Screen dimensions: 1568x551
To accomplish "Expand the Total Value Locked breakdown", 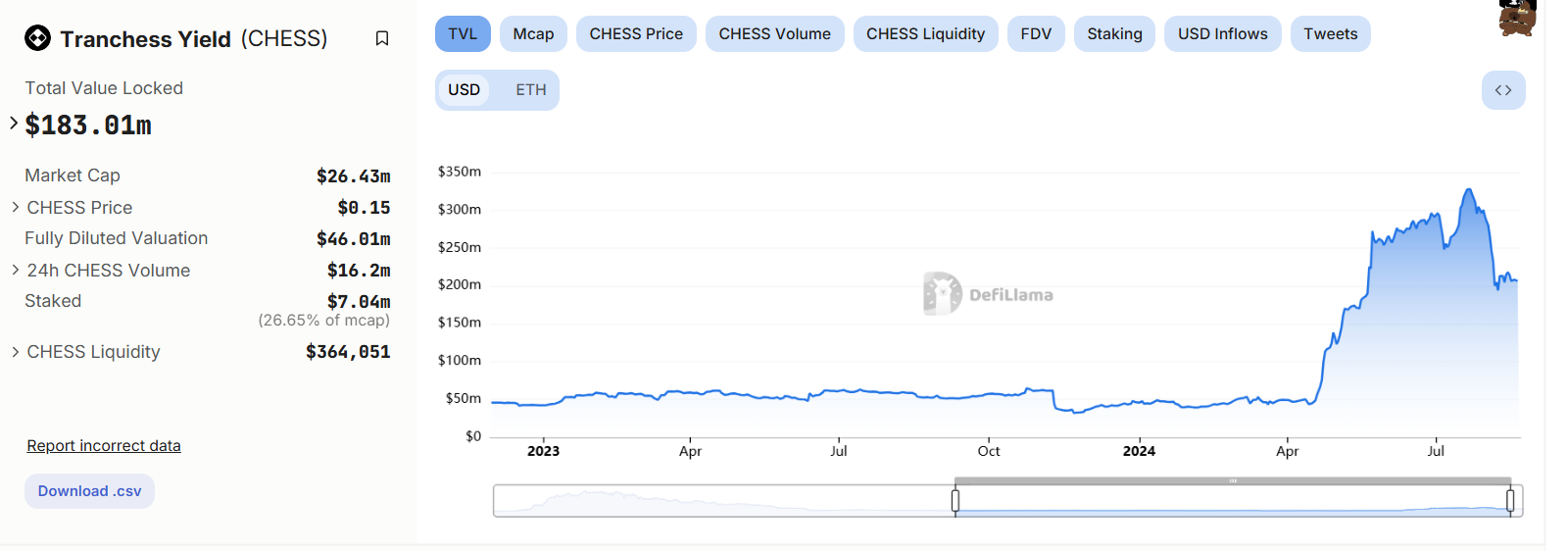I will tap(14, 124).
